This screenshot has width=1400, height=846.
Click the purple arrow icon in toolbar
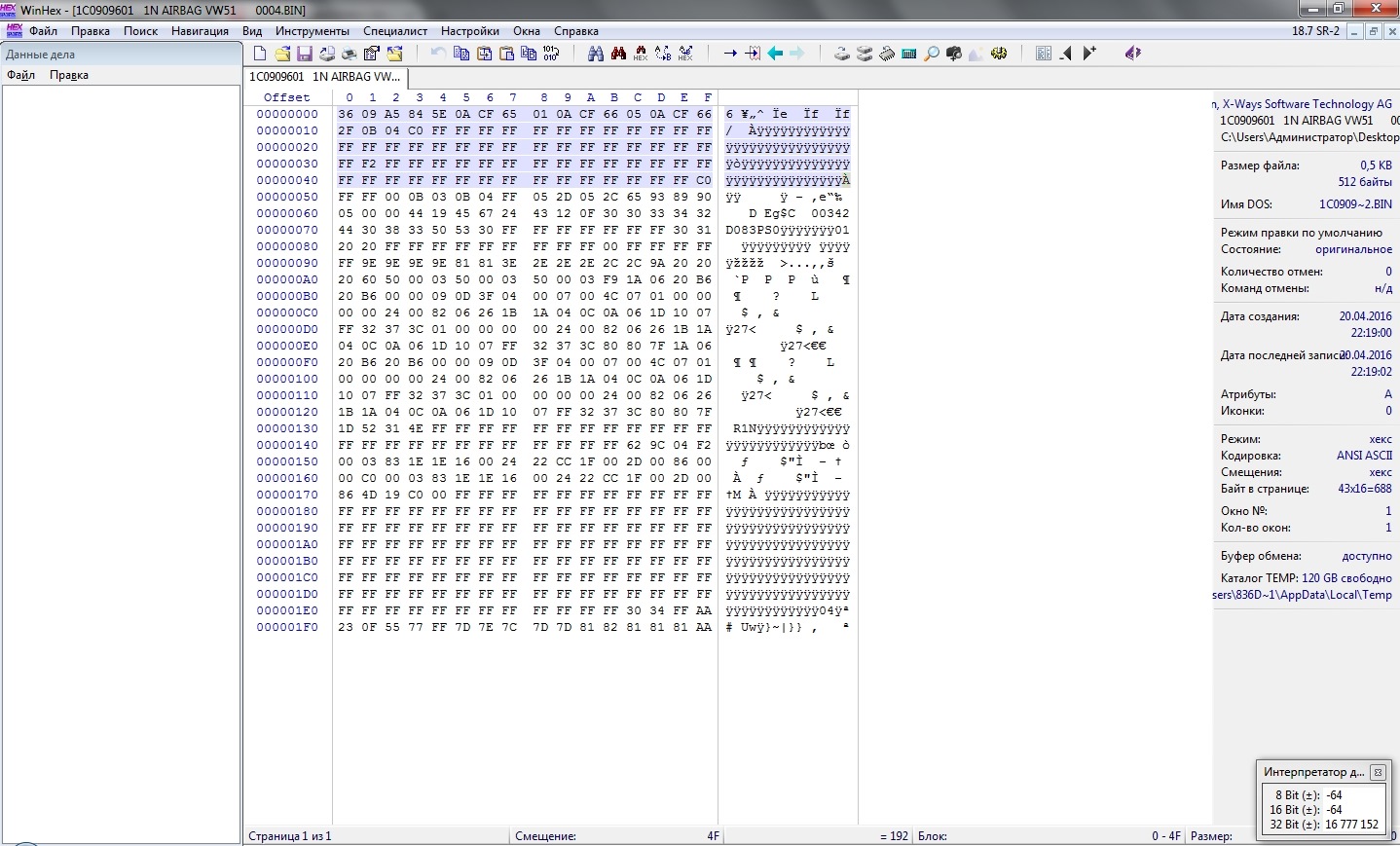[1132, 54]
